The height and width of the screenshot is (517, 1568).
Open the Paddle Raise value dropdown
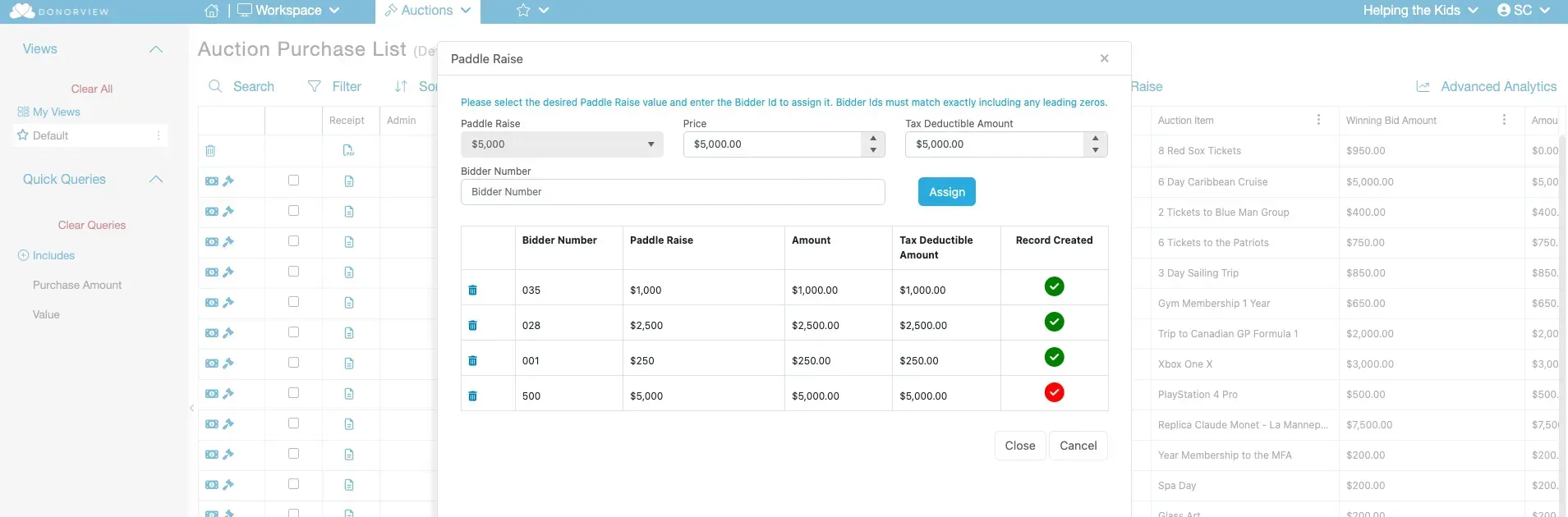point(562,144)
